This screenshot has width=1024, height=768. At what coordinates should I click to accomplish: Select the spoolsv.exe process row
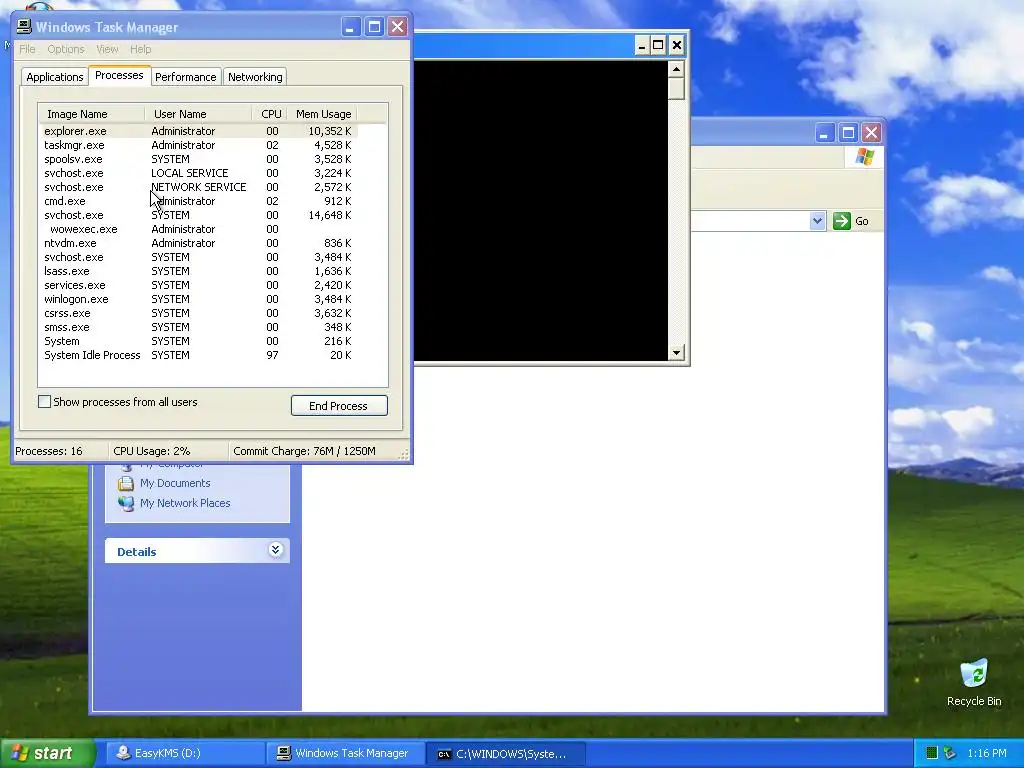click(x=198, y=159)
